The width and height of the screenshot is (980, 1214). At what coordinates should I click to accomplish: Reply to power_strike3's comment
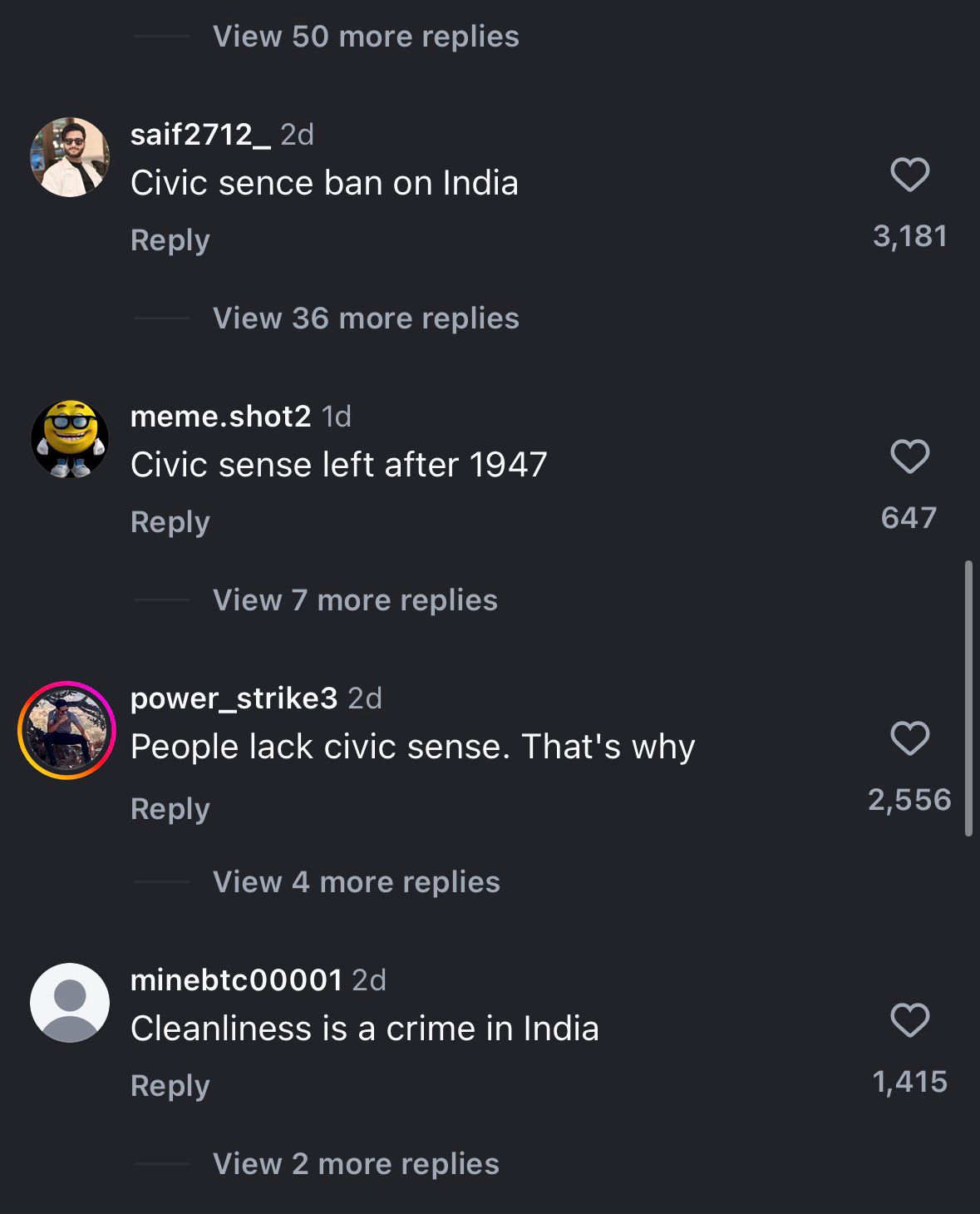[170, 809]
